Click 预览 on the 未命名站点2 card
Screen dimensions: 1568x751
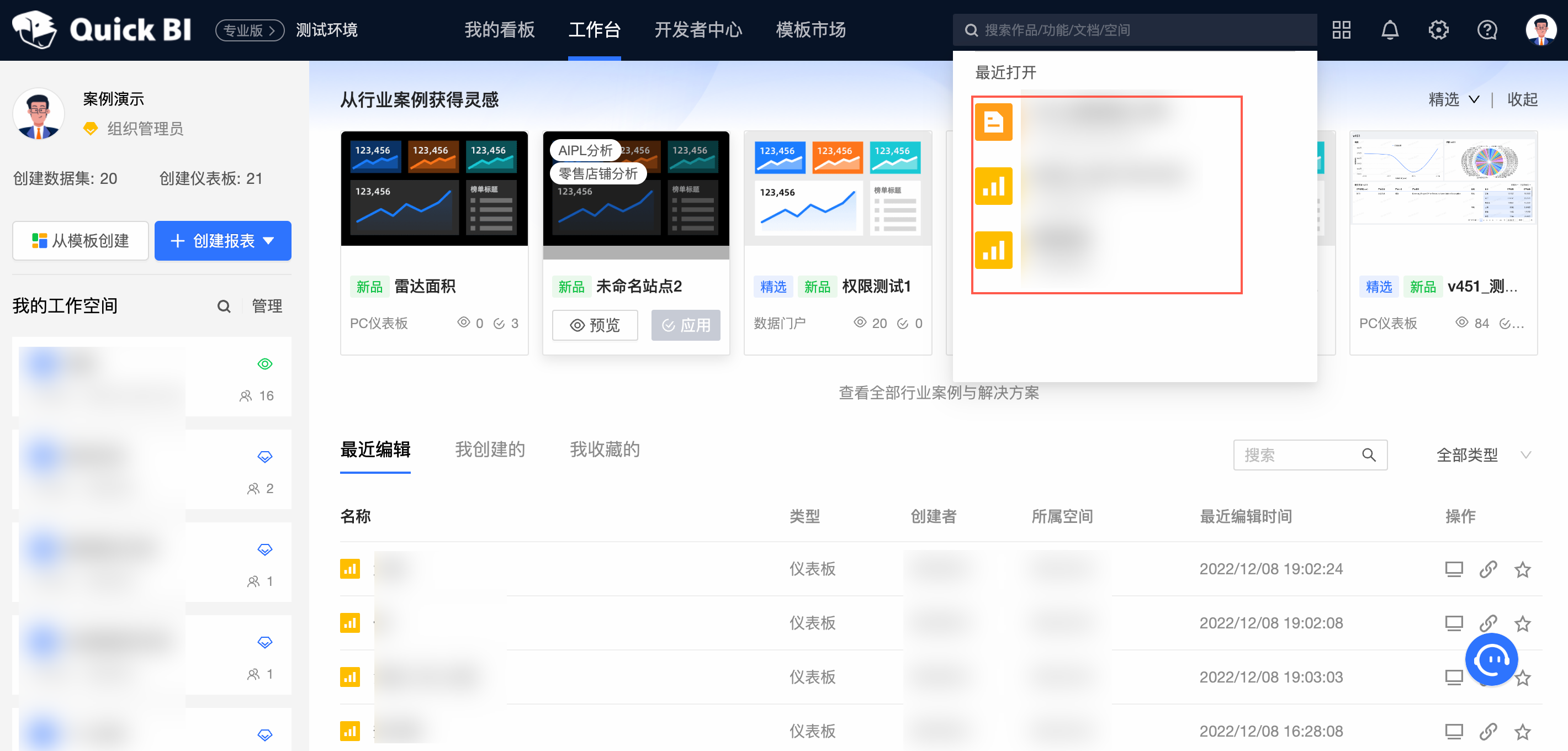595,325
